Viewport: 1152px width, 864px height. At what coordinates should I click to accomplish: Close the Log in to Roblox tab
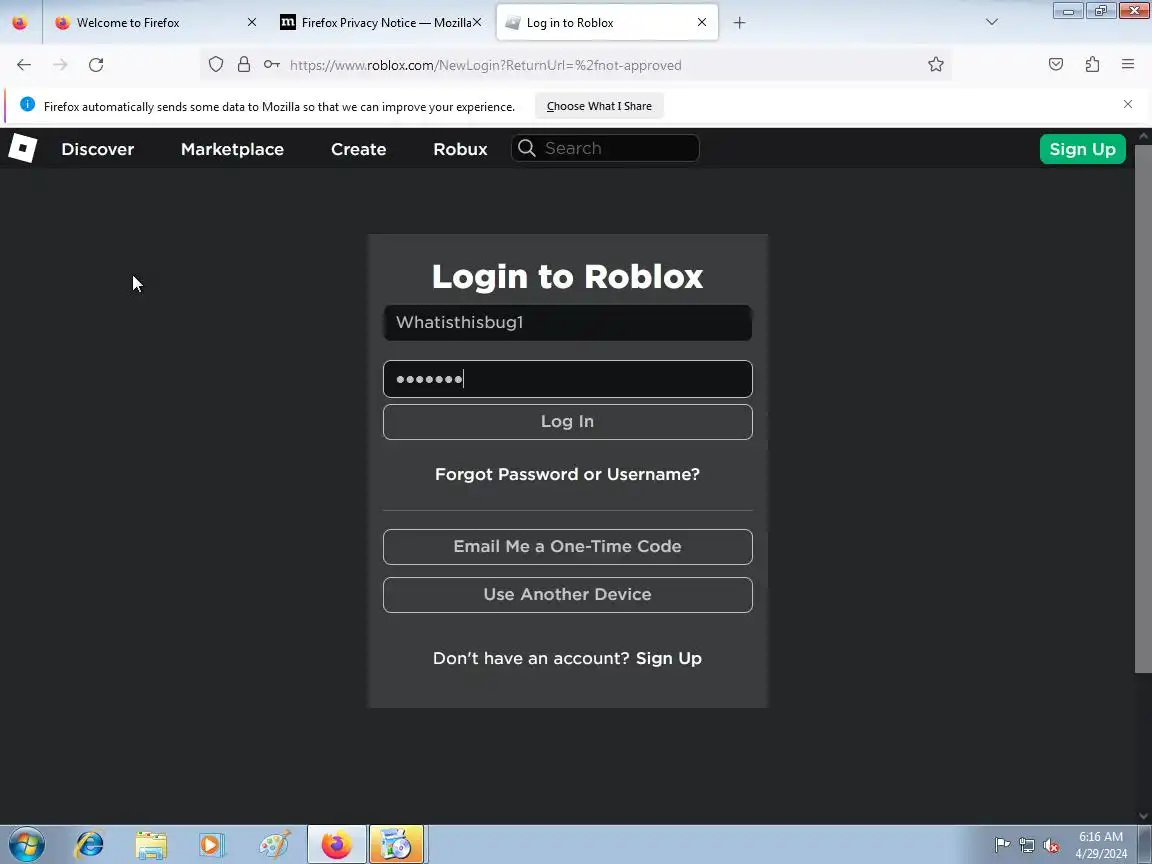702,23
